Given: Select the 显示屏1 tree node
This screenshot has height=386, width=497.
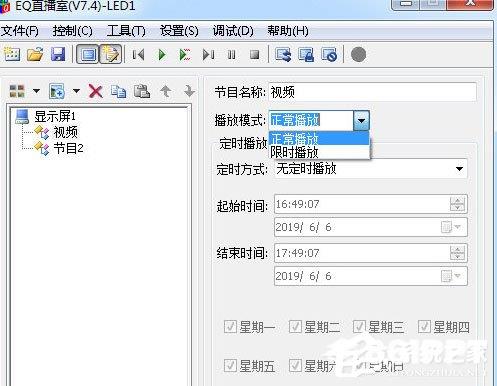Looking at the screenshot, I should click(x=55, y=116).
